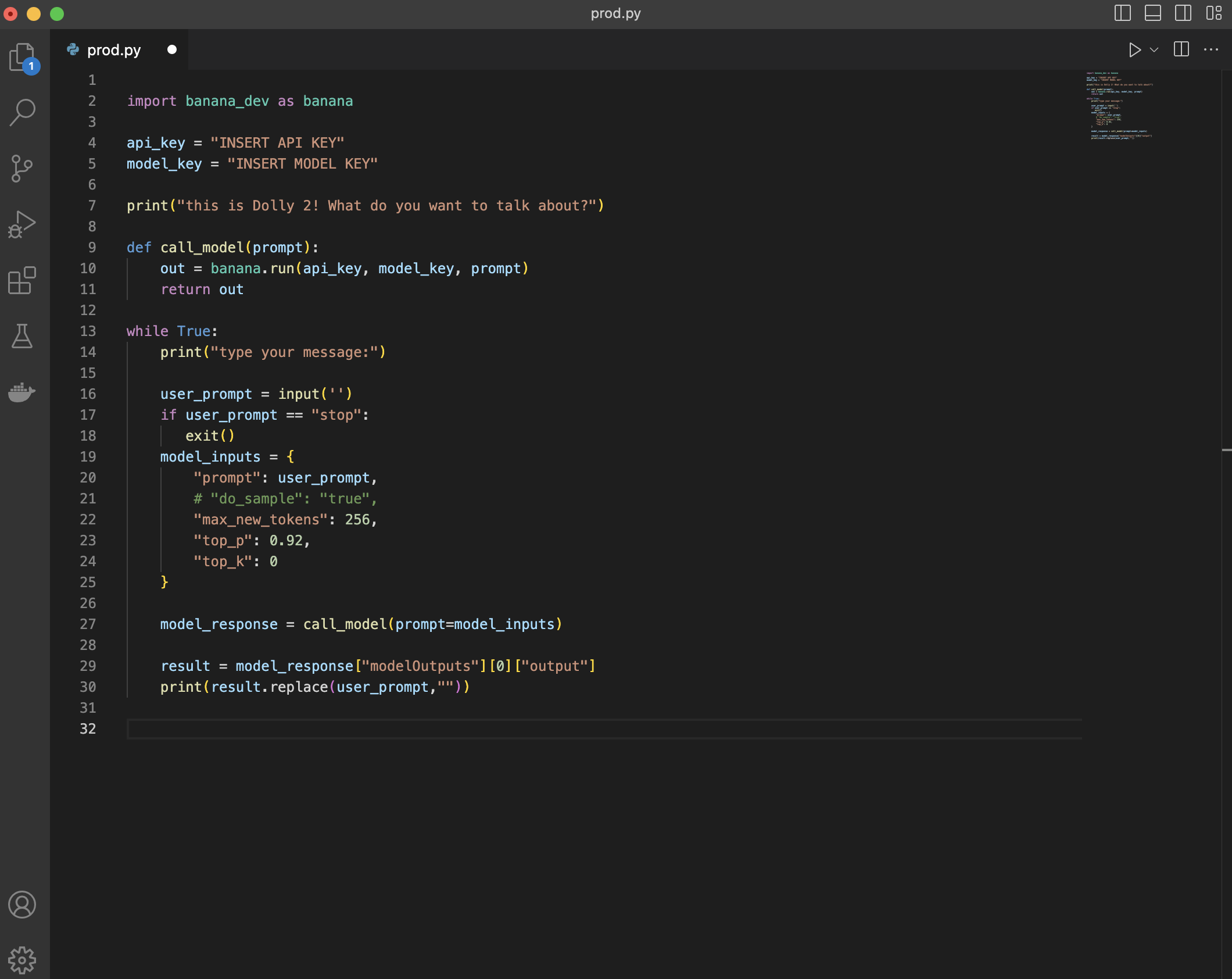Open the Manage gear menu

click(x=22, y=960)
